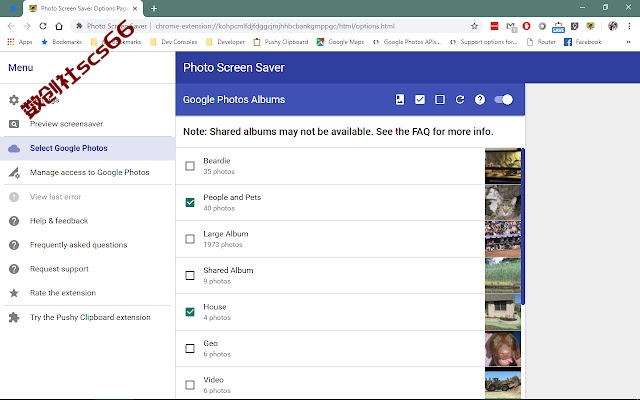Click Rate the extension
The height and width of the screenshot is (400, 640).
[x=87, y=293]
